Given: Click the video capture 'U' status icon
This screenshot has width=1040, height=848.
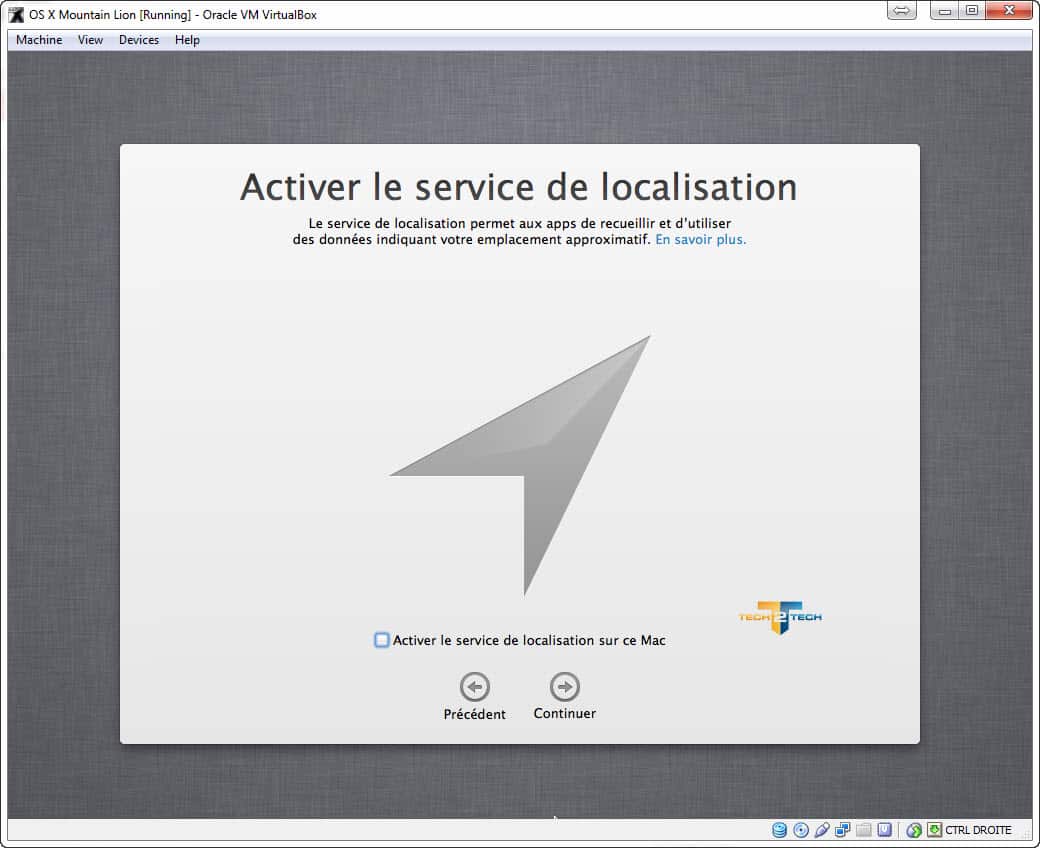Looking at the screenshot, I should tap(884, 829).
